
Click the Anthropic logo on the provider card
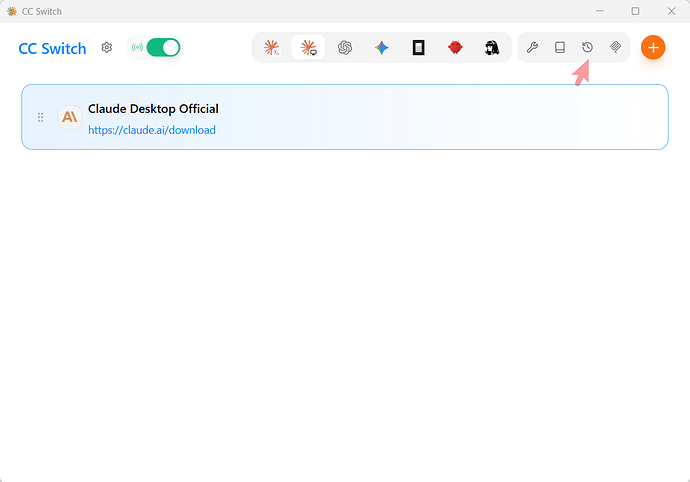pyautogui.click(x=70, y=117)
